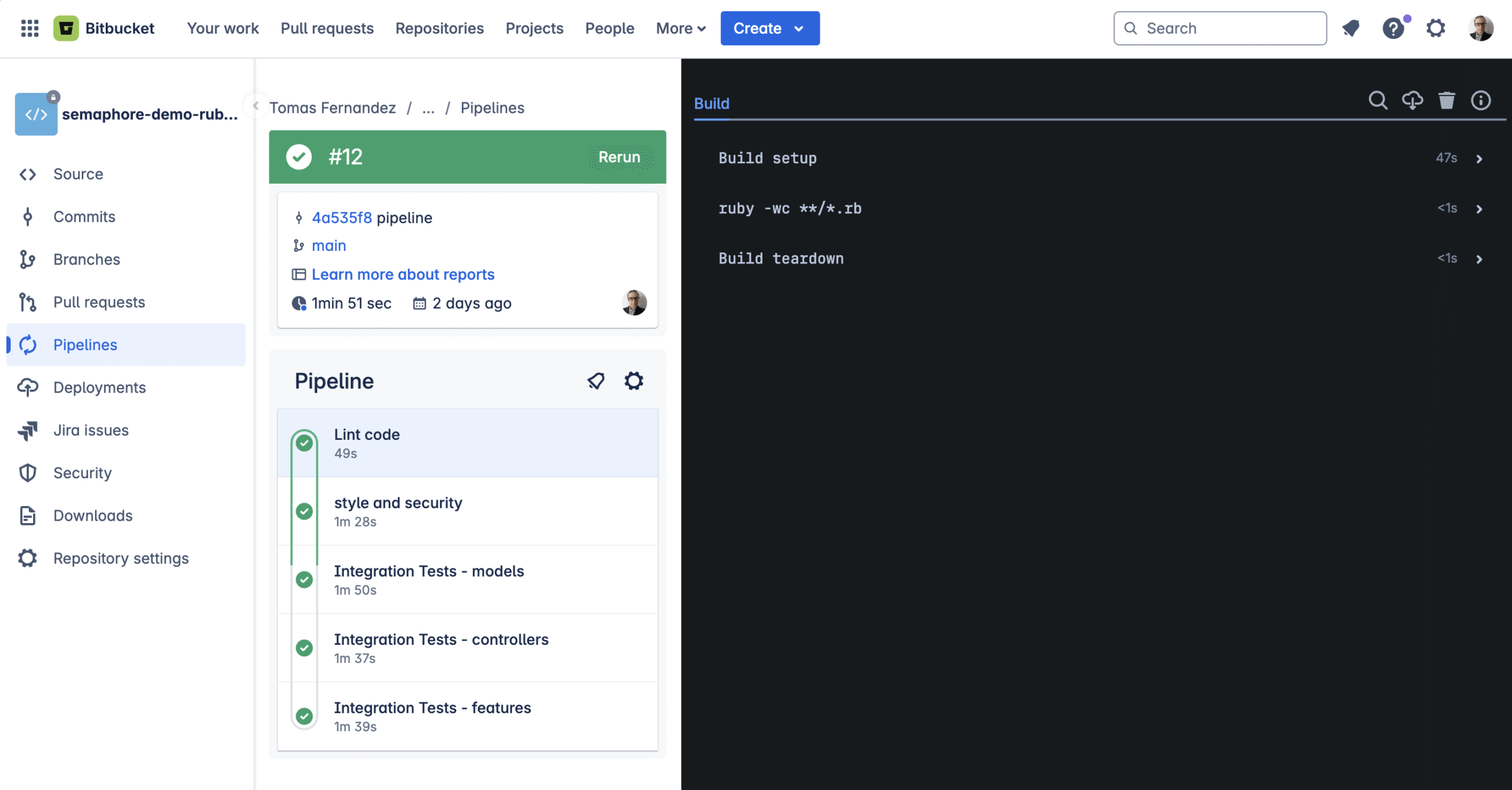
Task: Search the build log with magnifier icon
Action: [x=1378, y=100]
